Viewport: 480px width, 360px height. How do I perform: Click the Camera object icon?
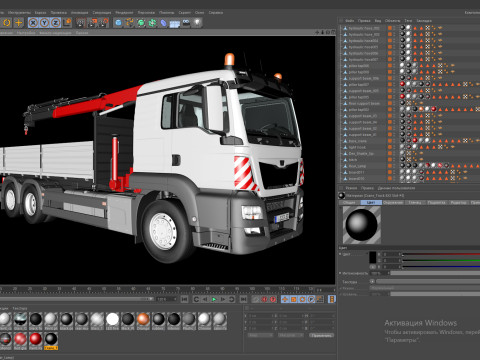click(186, 23)
